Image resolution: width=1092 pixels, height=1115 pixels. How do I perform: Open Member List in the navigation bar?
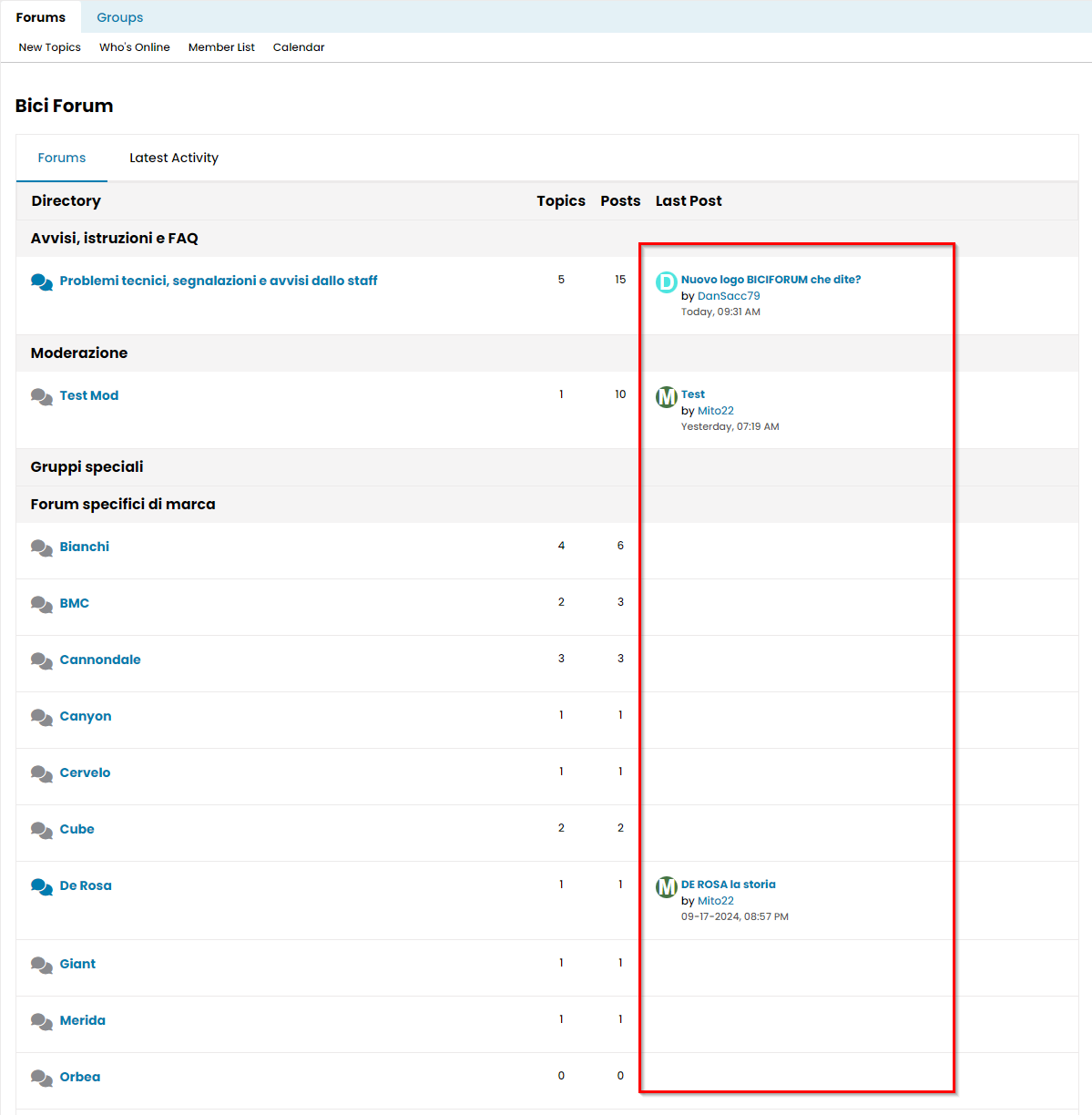coord(221,47)
